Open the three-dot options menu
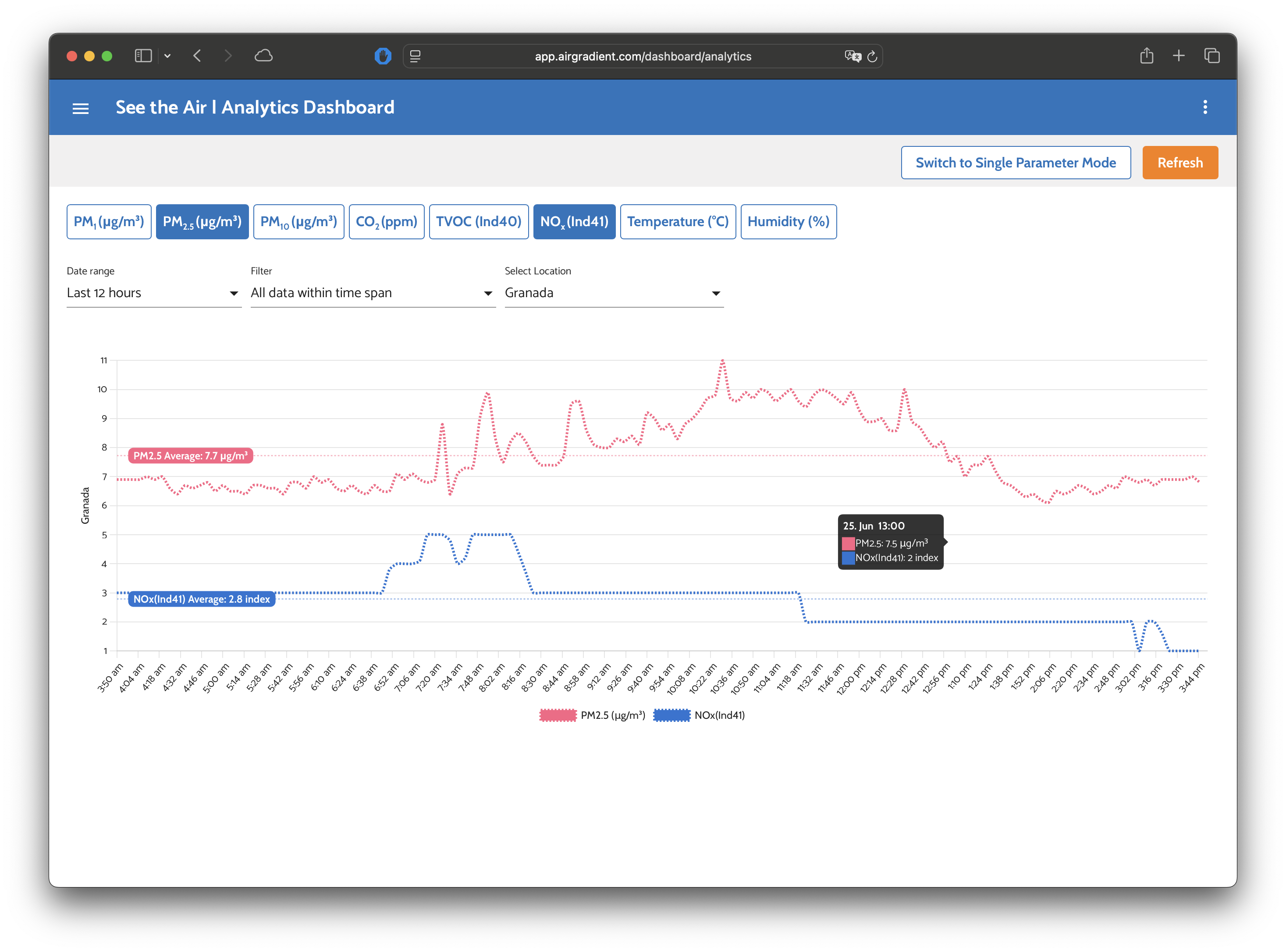Image resolution: width=1286 pixels, height=952 pixels. 1205,107
